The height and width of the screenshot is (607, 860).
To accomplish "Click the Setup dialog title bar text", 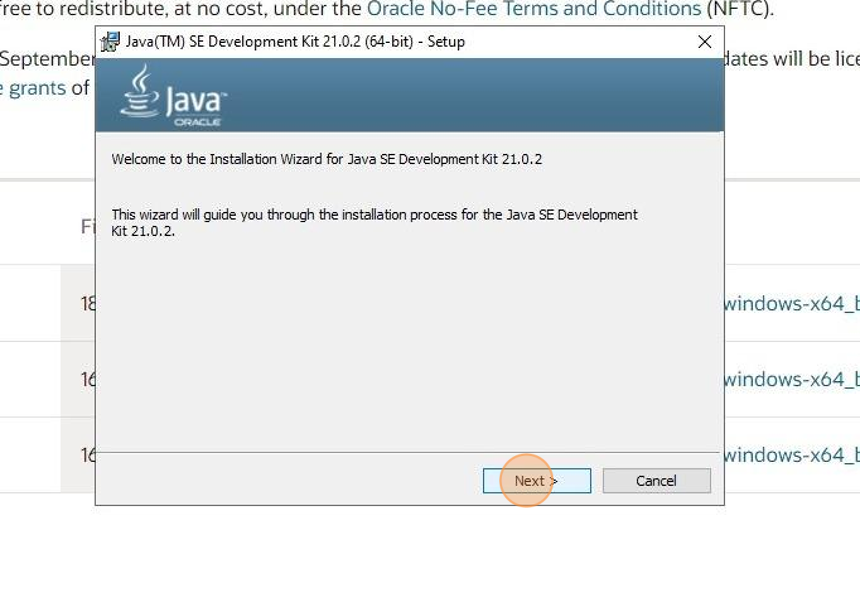I will point(295,42).
